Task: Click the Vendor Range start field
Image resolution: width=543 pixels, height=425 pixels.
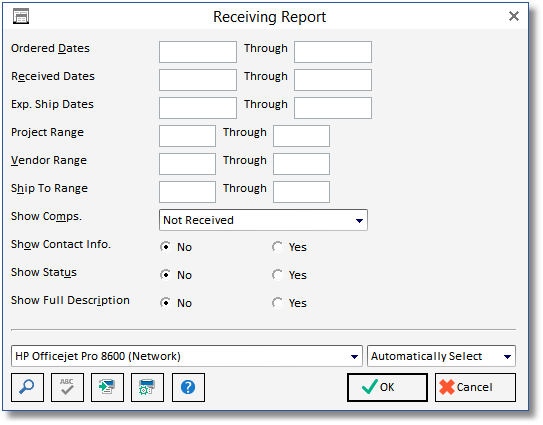Action: pos(187,164)
